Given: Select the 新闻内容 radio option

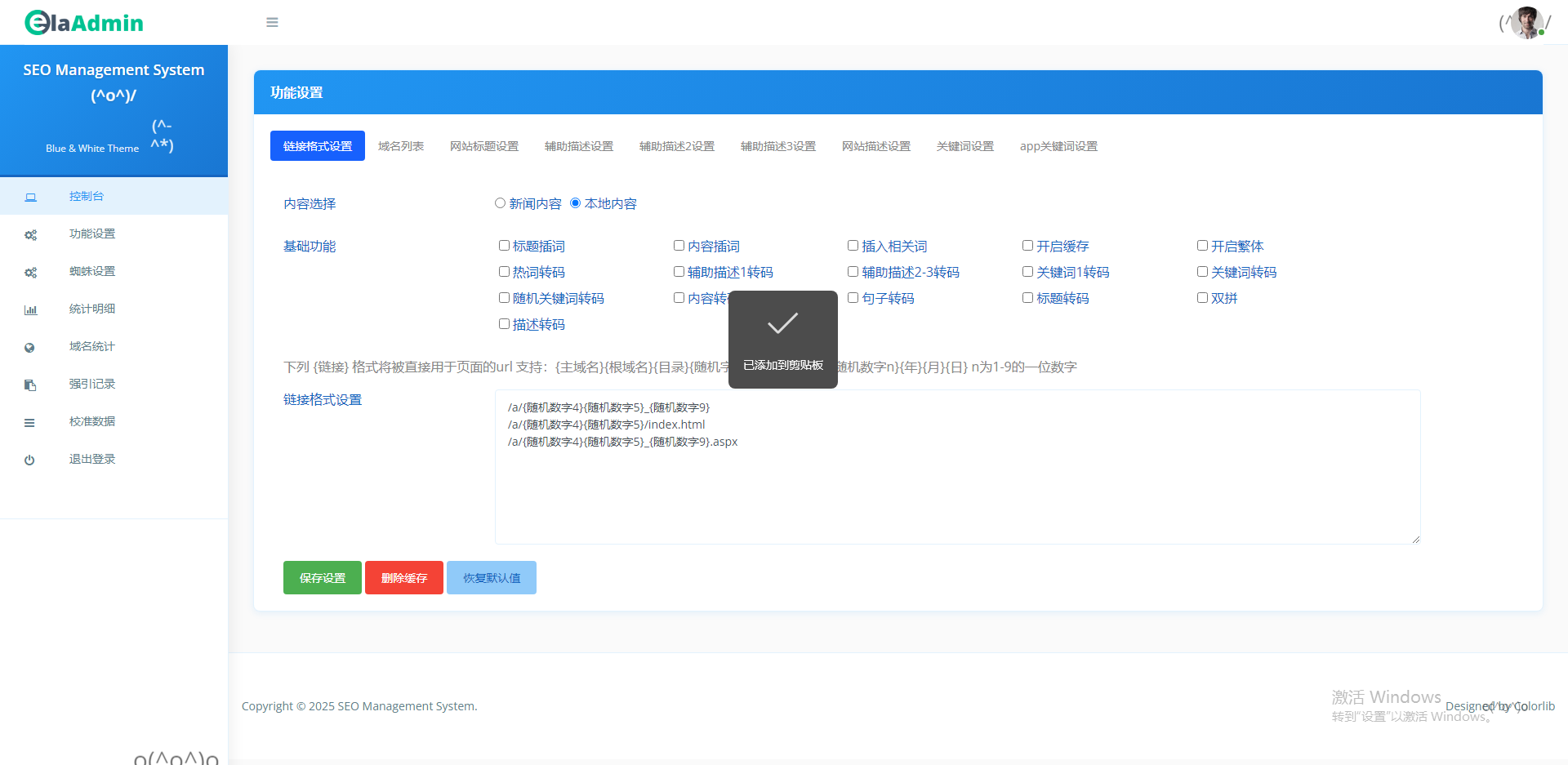Looking at the screenshot, I should pyautogui.click(x=500, y=203).
